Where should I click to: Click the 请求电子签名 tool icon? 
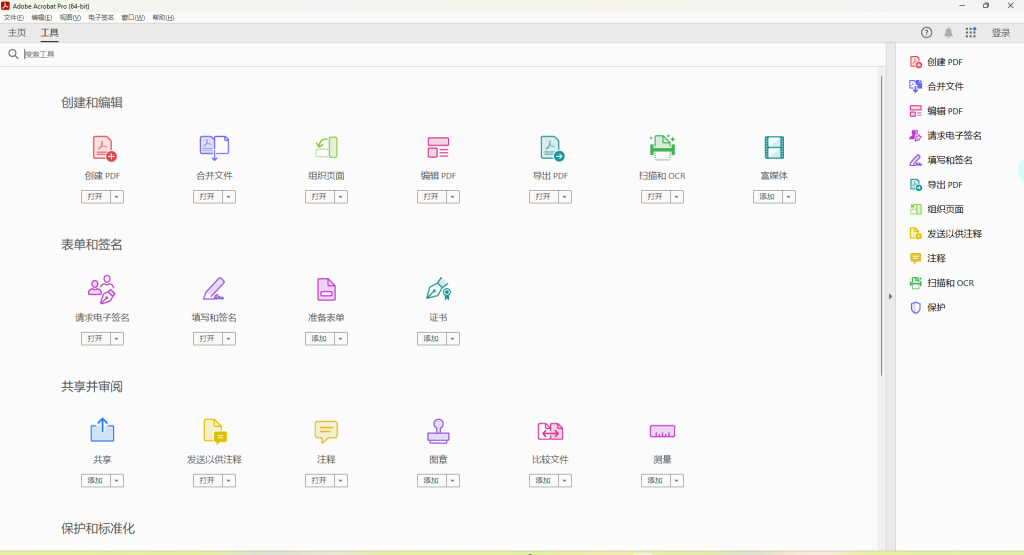(x=102, y=290)
